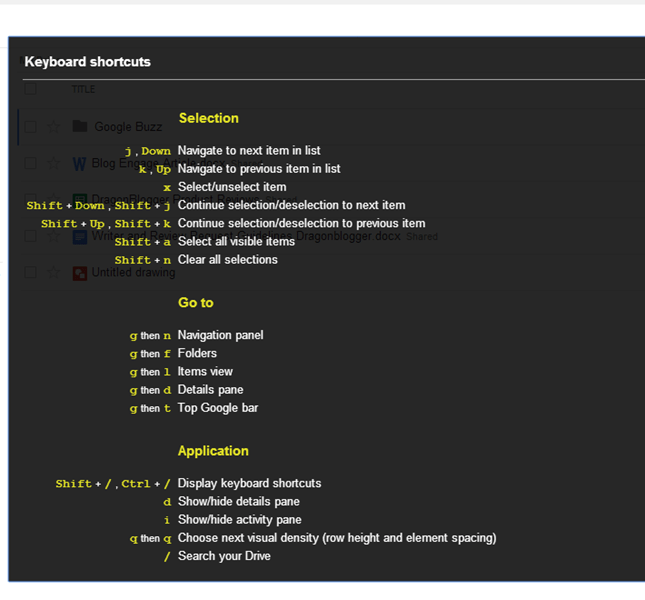Click 'Navigate to next item in list'
This screenshot has width=645, height=600.
coord(249,151)
